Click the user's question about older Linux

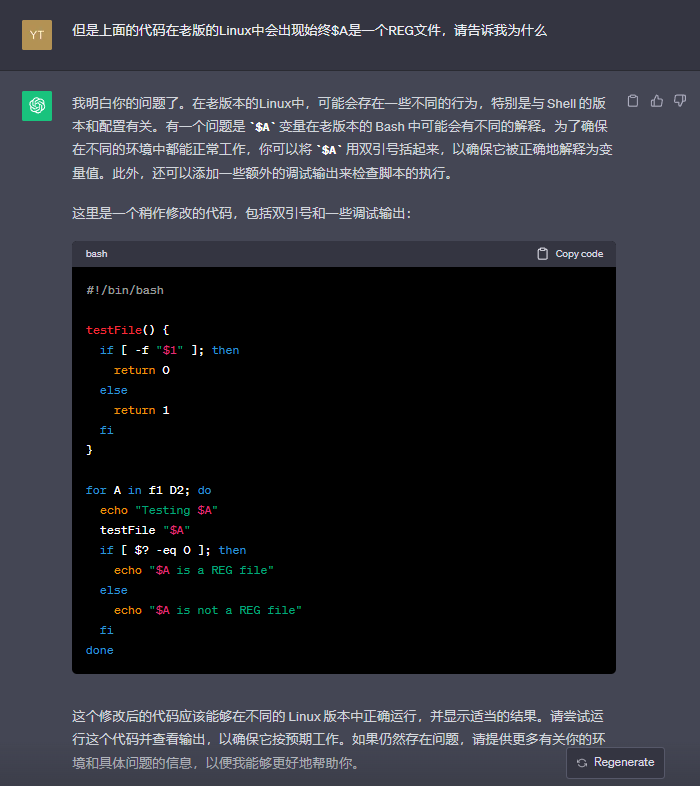pyautogui.click(x=309, y=31)
